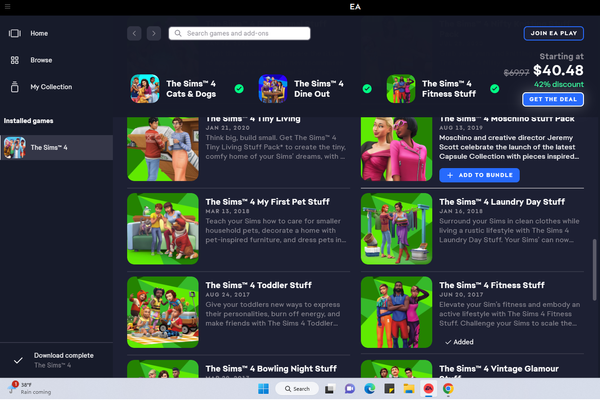
Task: Open The Sims 4 installed game icon
Action: [15, 147]
